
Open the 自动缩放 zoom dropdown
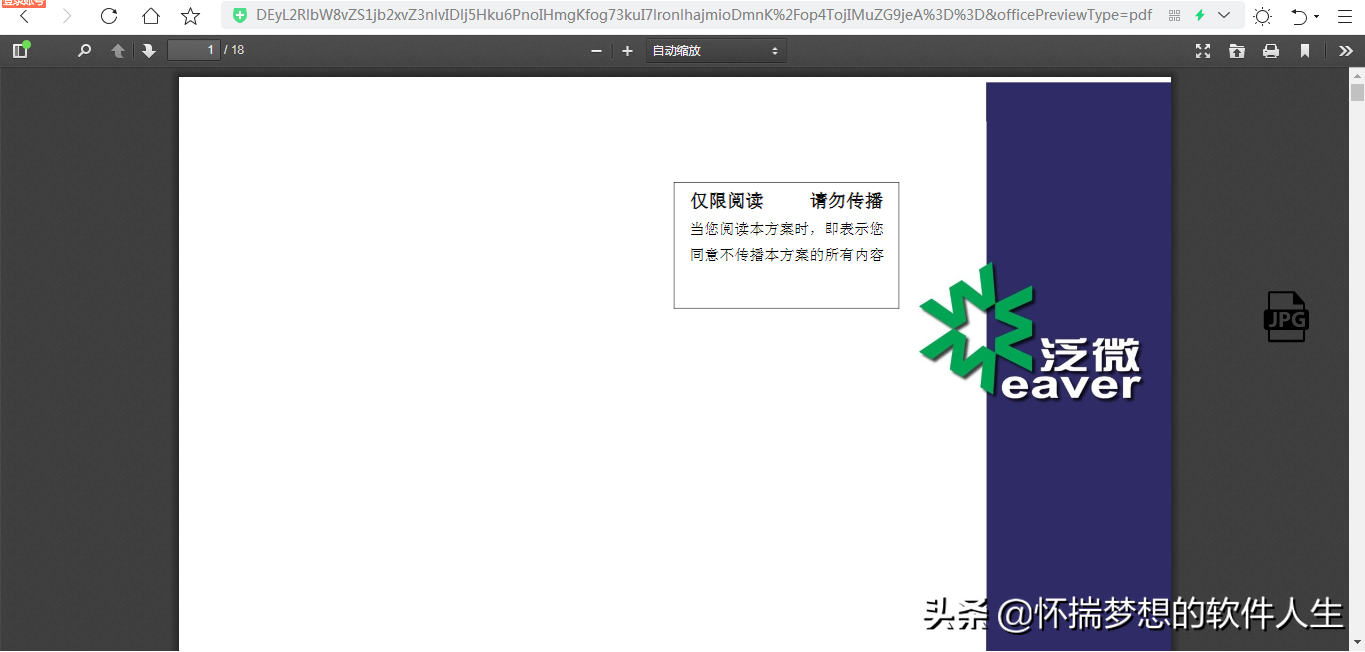coord(716,51)
